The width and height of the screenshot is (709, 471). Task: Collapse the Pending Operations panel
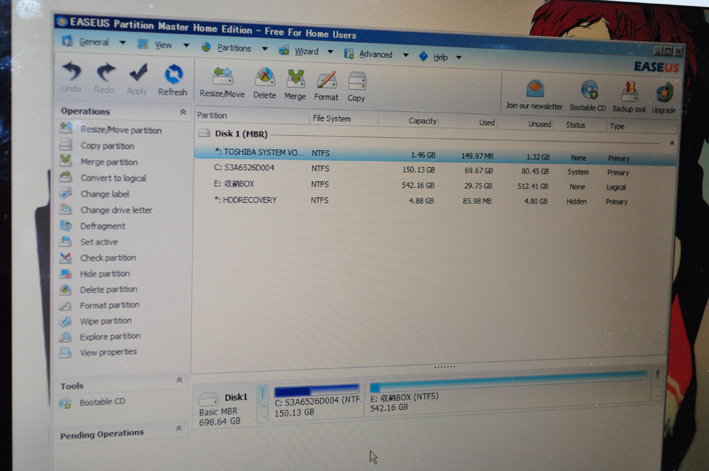pyautogui.click(x=179, y=428)
